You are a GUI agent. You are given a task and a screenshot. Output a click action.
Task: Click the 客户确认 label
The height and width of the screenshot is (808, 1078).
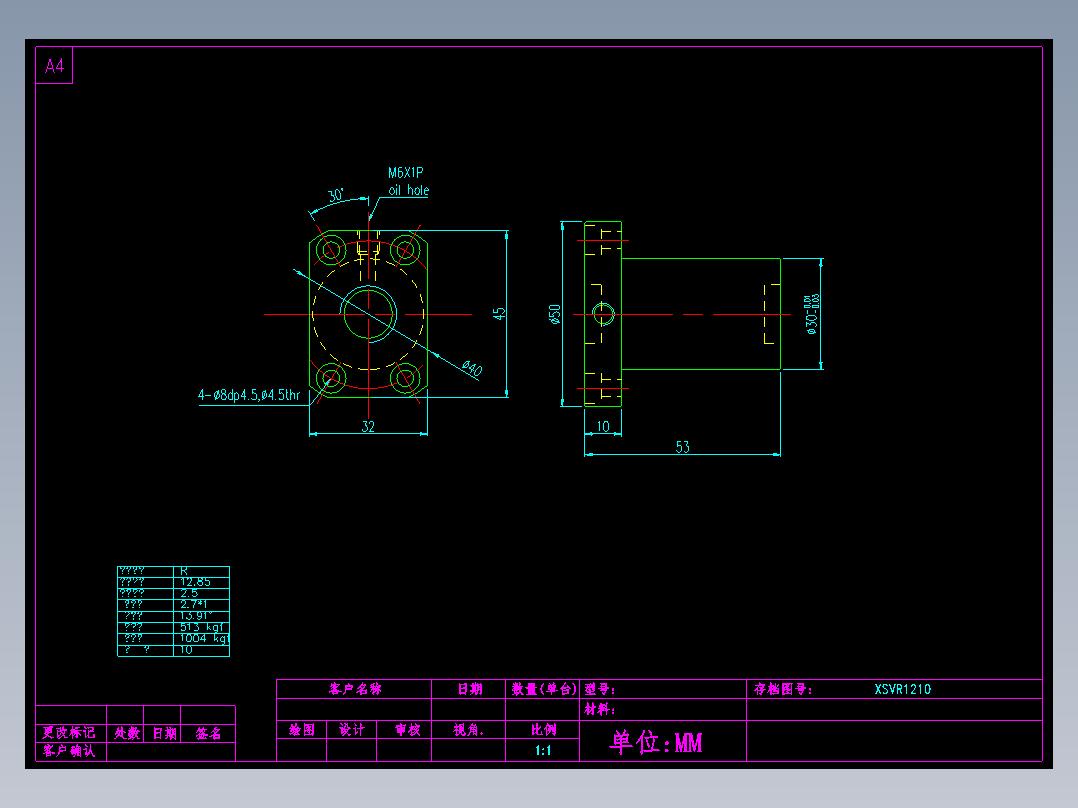point(69,750)
